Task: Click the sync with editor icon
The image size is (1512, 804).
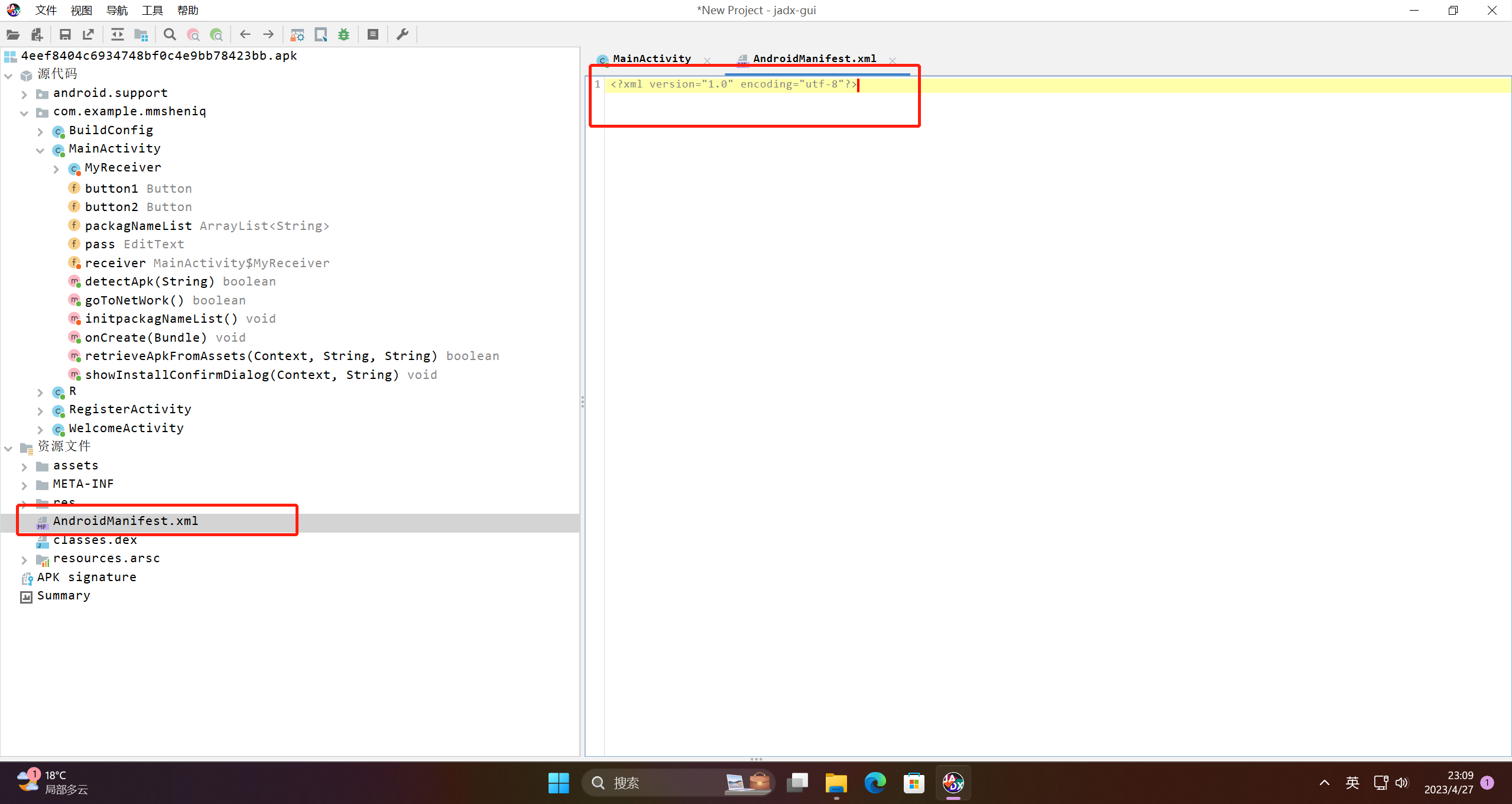Action: [117, 34]
